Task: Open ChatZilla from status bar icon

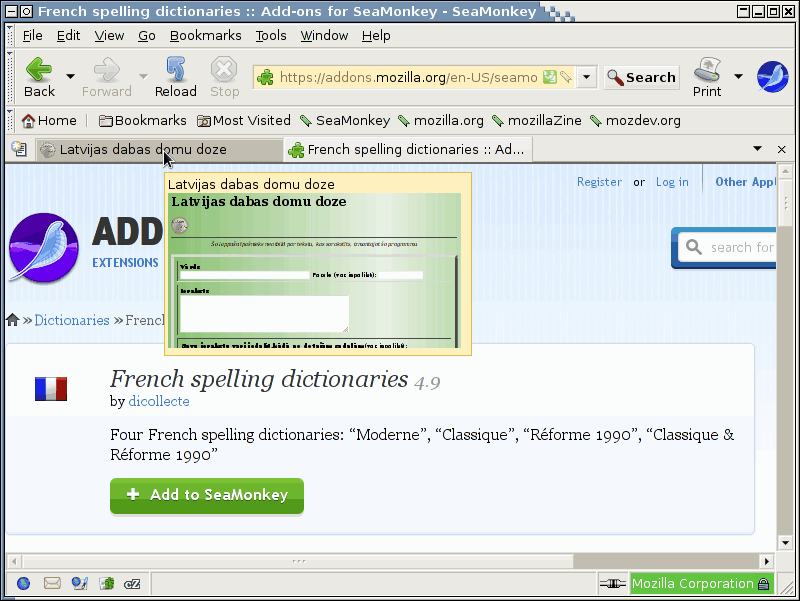Action: [132, 584]
